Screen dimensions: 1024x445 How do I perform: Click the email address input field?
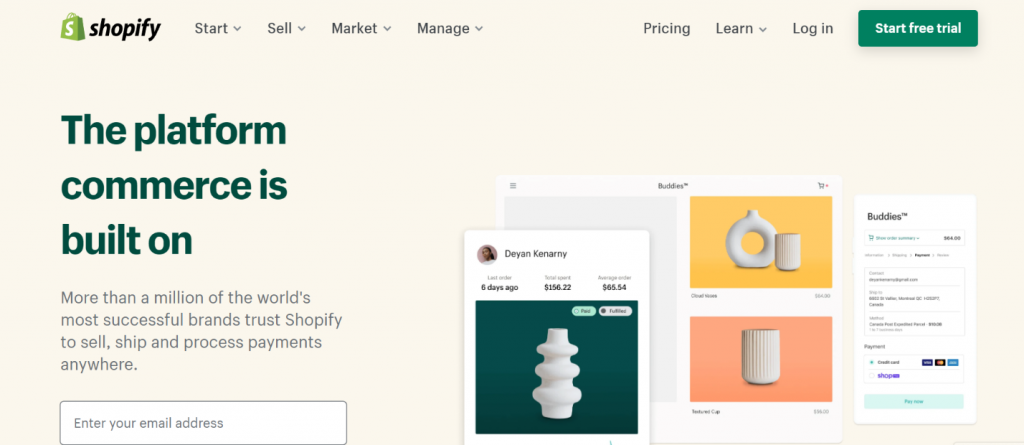[203, 423]
